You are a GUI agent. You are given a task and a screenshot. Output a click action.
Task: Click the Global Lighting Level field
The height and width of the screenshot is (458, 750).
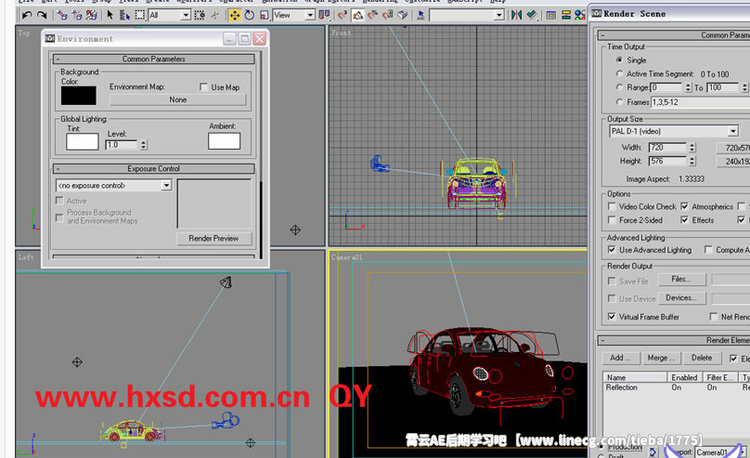[121, 145]
